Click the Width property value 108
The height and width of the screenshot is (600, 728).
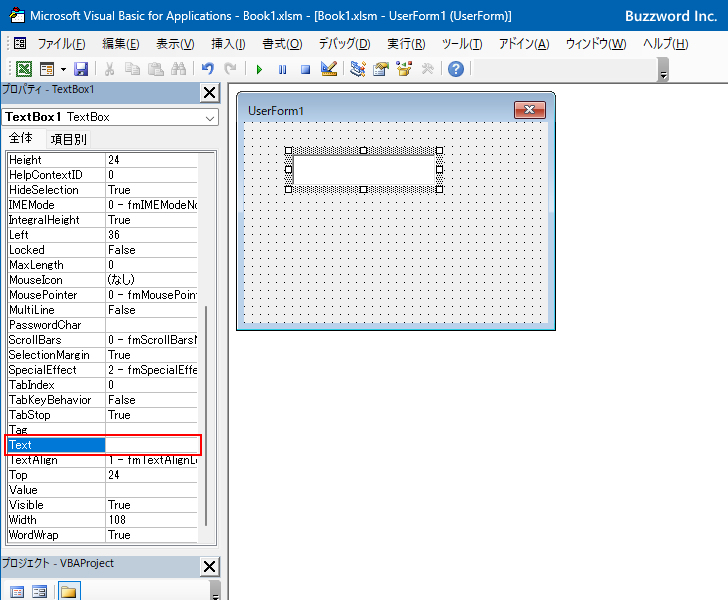pyautogui.click(x=151, y=520)
